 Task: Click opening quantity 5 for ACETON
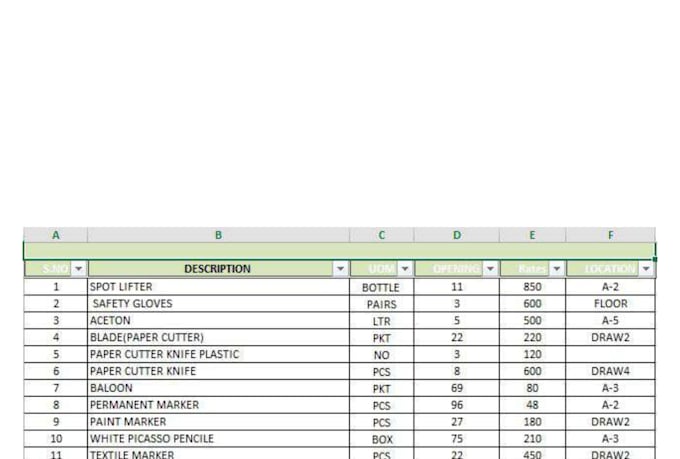pos(457,321)
